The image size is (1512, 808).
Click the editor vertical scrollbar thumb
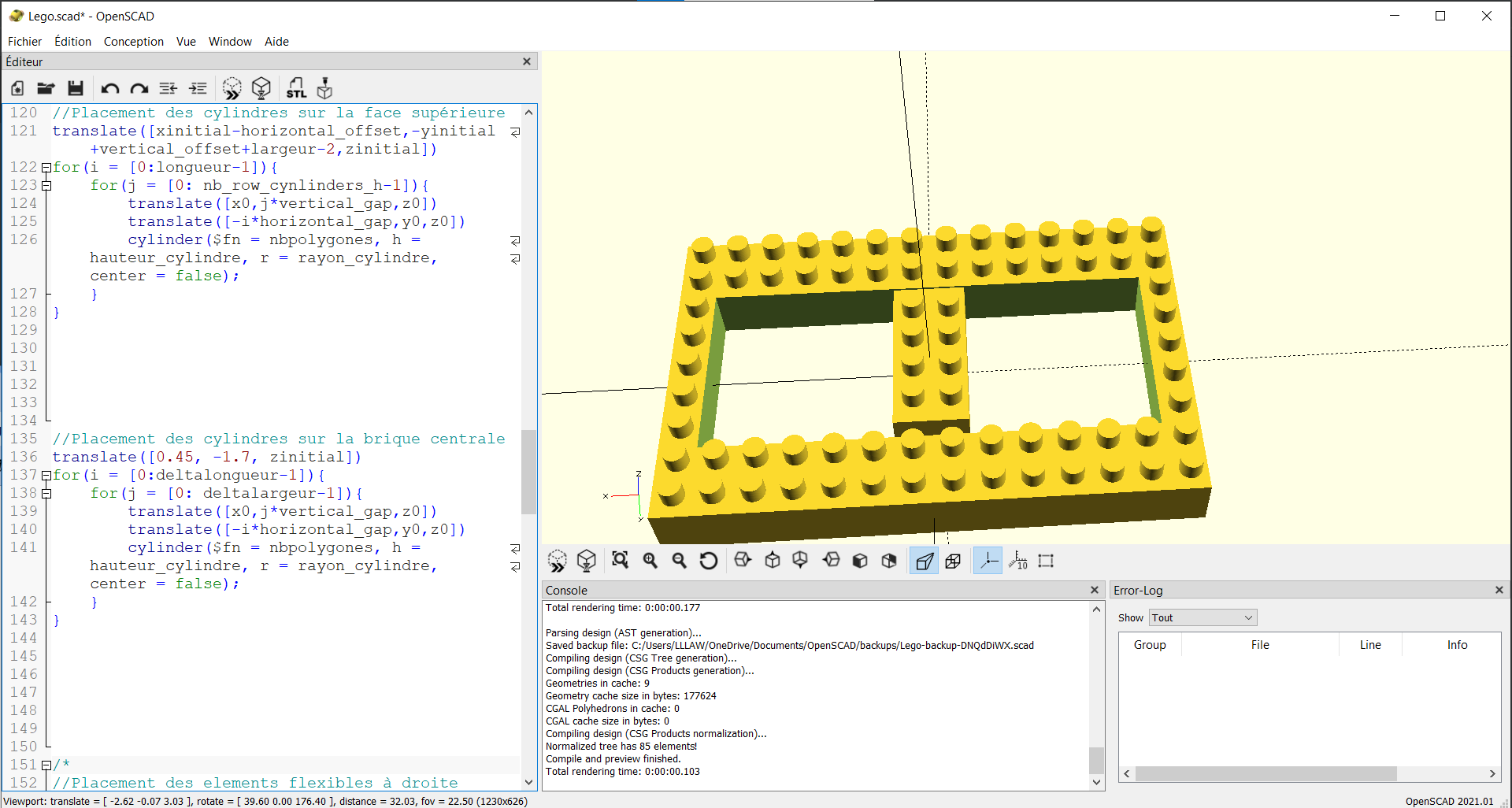528,471
